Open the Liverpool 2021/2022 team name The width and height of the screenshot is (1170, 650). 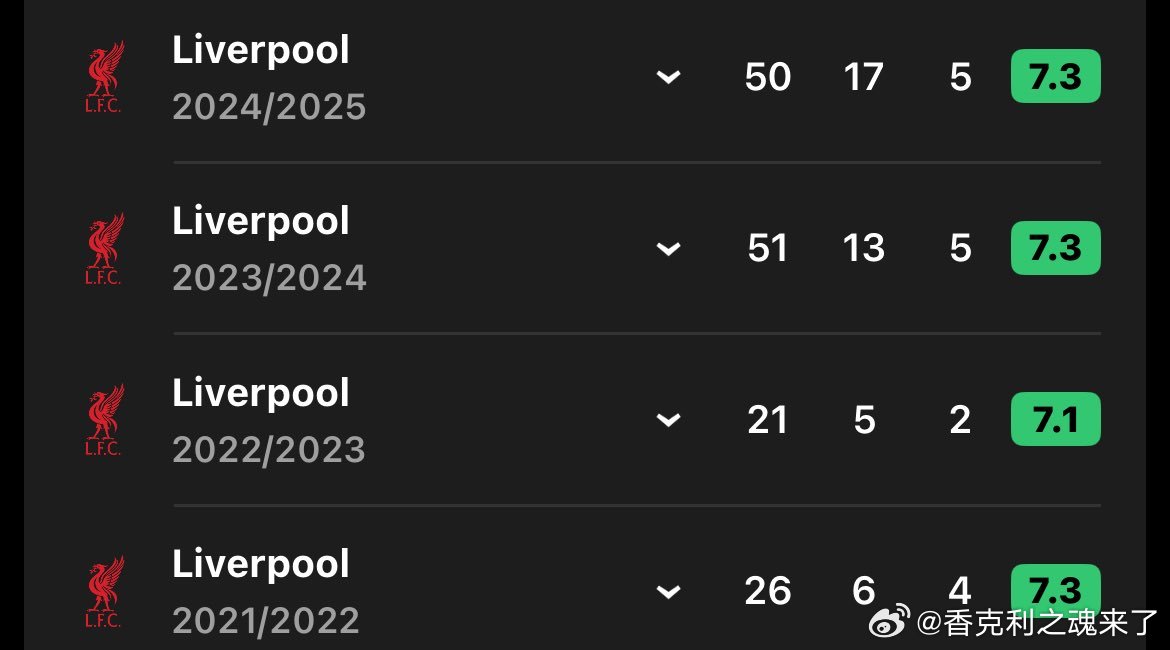click(x=260, y=563)
